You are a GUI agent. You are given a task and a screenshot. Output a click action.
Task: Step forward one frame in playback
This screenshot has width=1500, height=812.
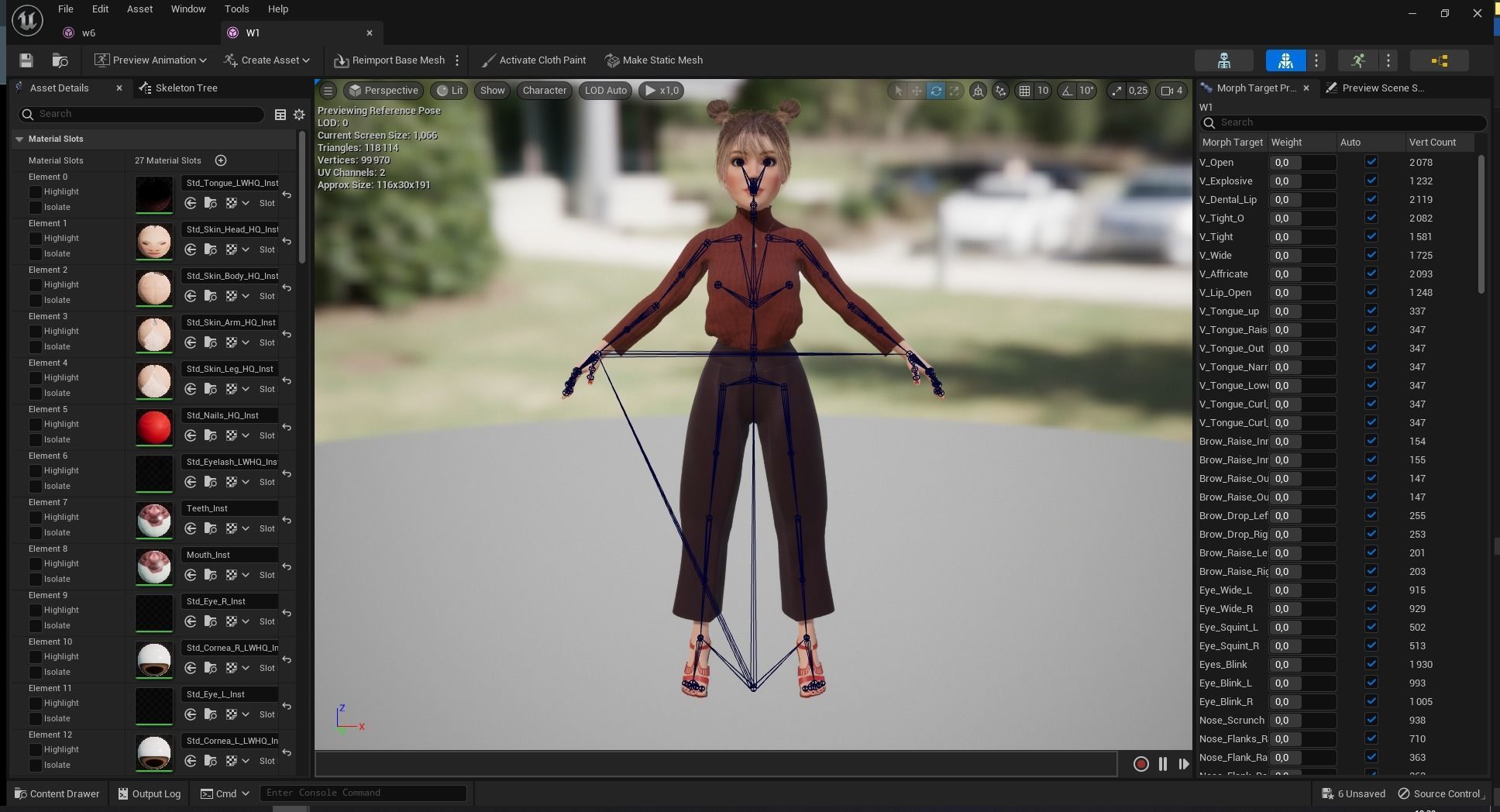point(1184,764)
